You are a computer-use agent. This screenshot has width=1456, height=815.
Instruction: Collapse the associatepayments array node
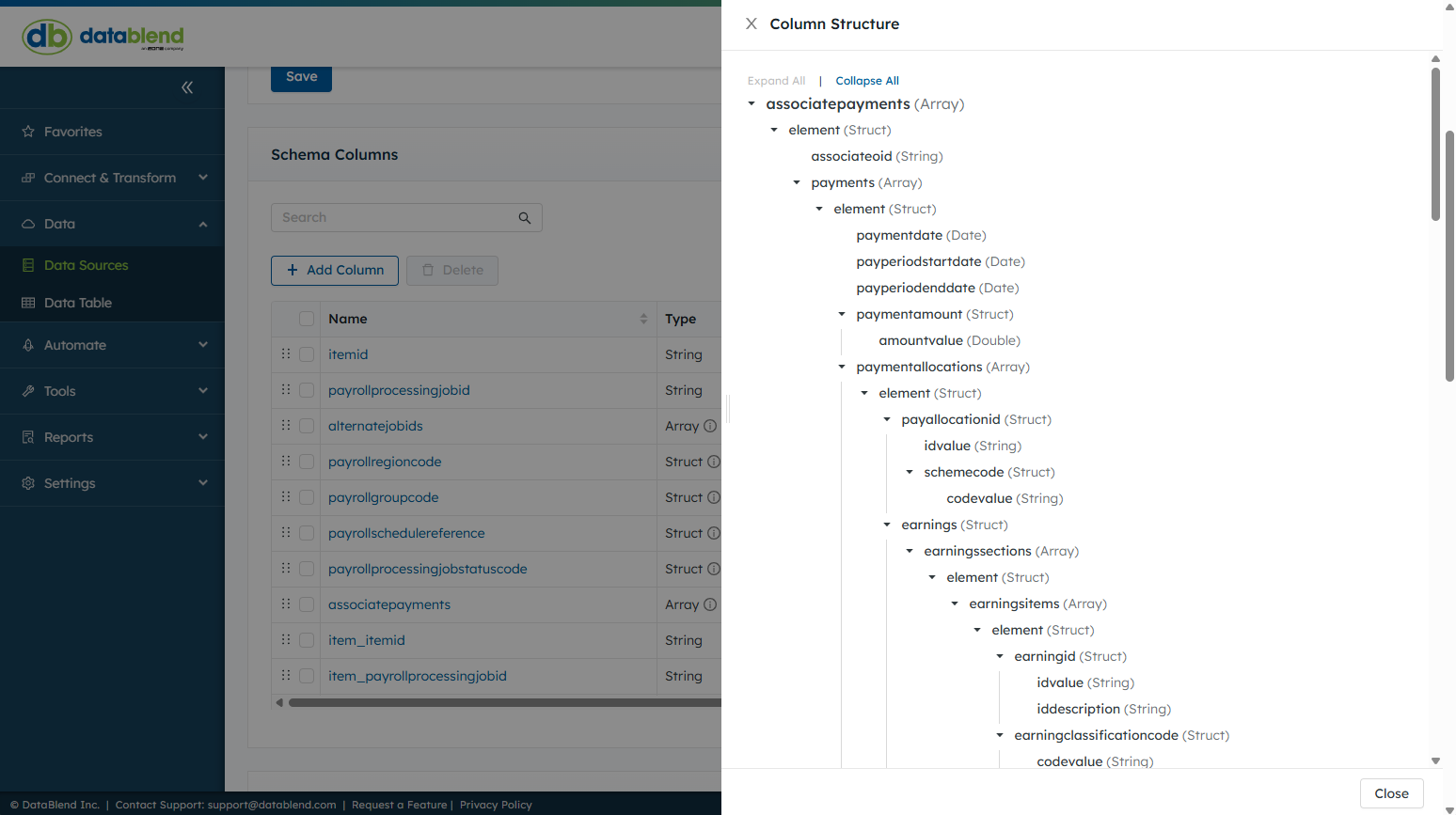(x=752, y=104)
